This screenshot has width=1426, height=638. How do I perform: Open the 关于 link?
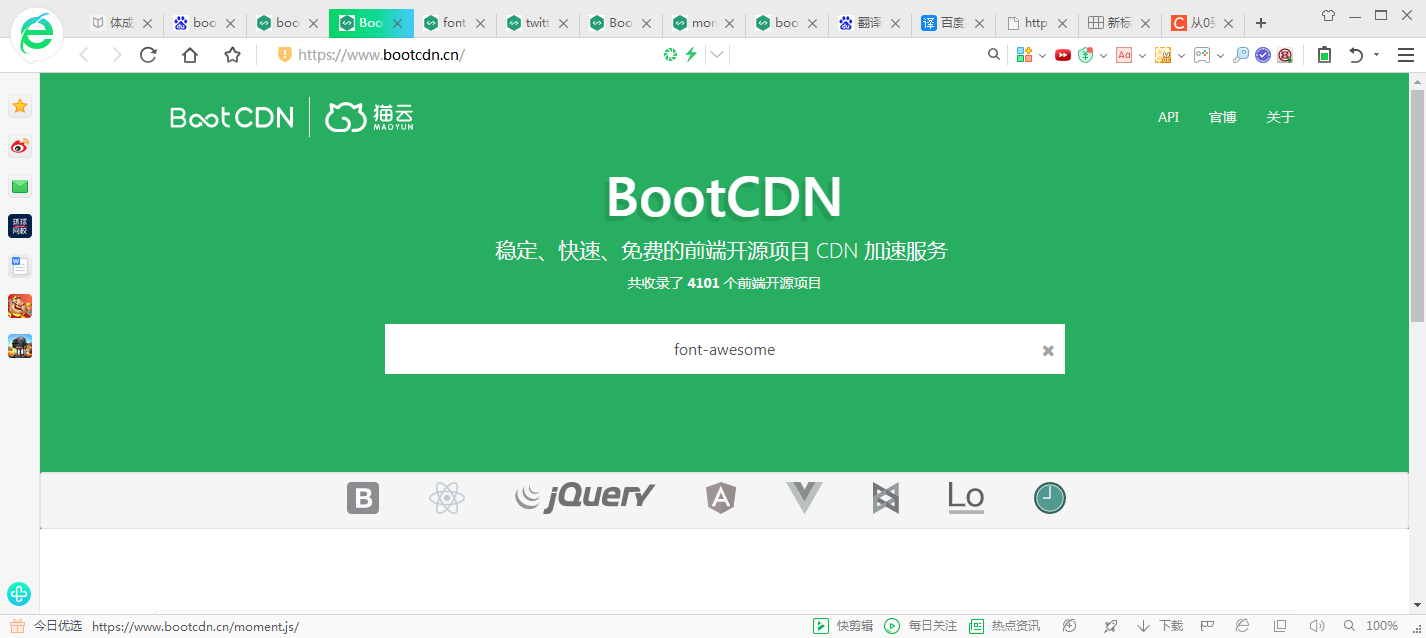tap(1280, 117)
